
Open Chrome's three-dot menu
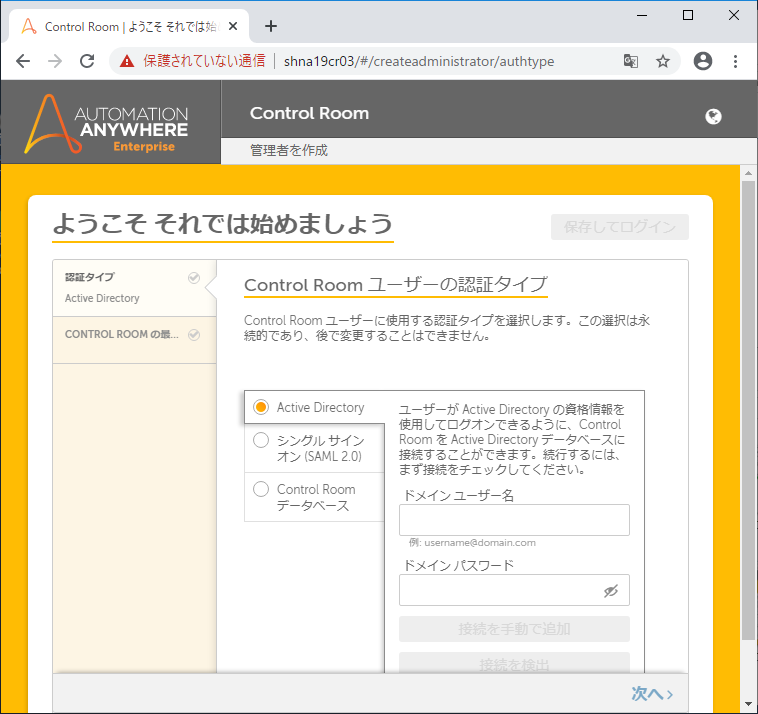[x=735, y=61]
